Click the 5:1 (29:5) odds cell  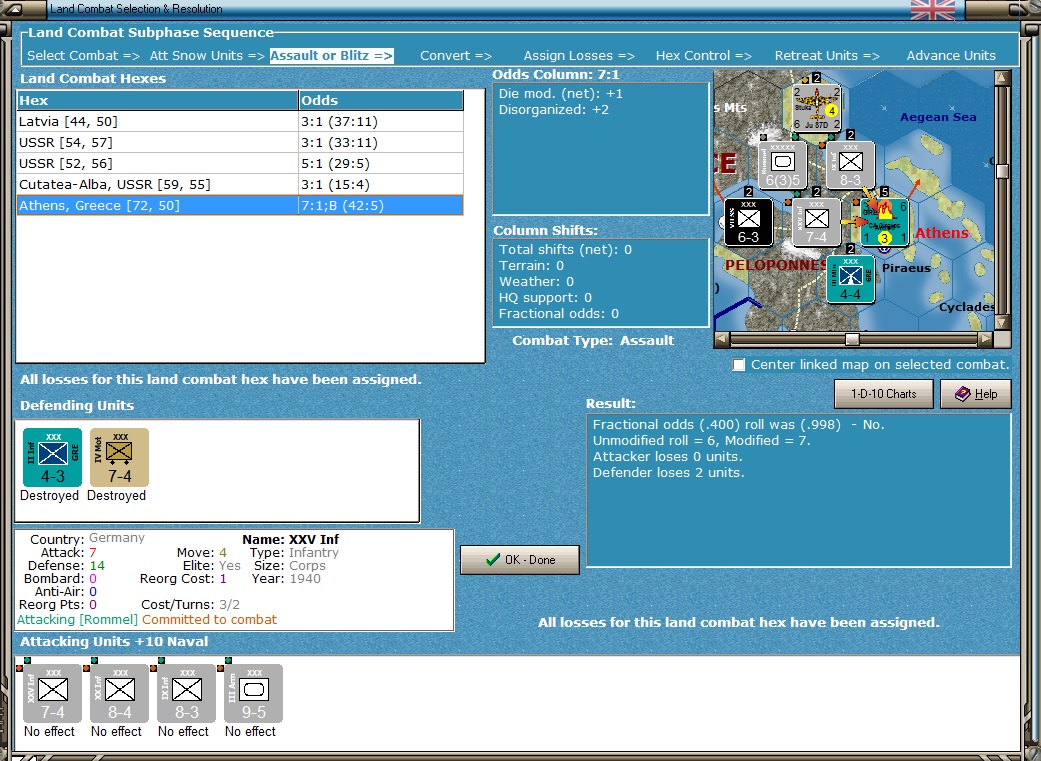click(381, 163)
